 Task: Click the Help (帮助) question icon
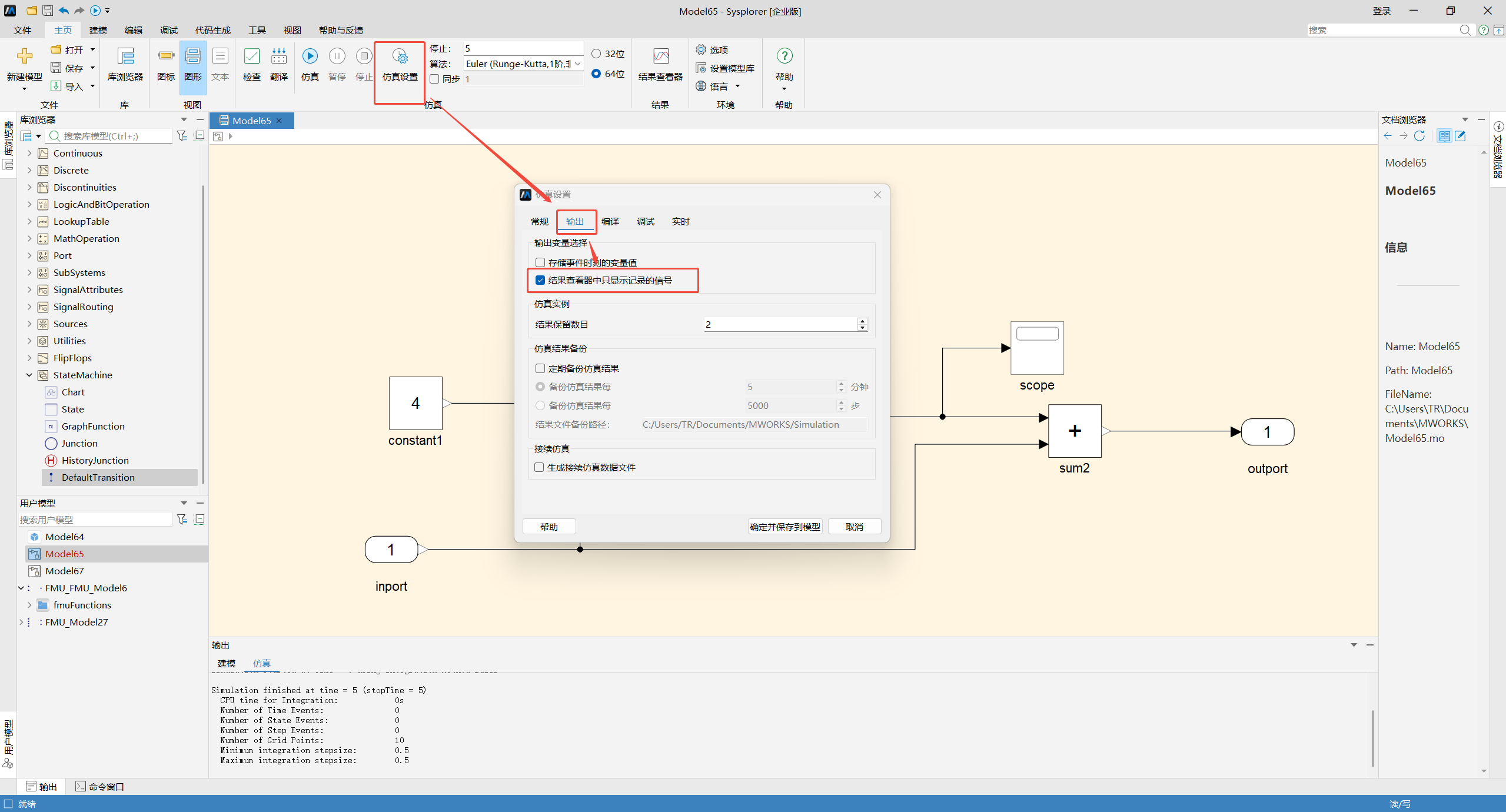[x=784, y=56]
